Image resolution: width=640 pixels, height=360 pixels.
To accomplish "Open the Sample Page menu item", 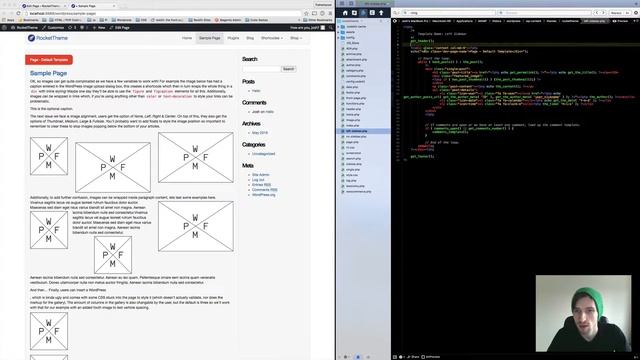I will [209, 38].
